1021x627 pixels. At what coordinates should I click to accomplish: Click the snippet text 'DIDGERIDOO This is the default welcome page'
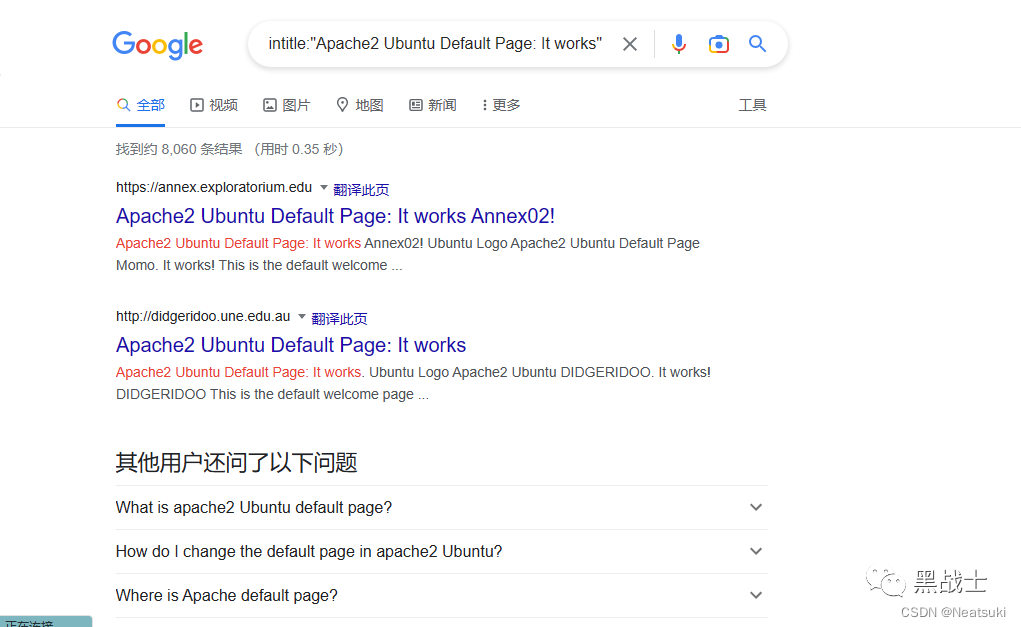(x=272, y=394)
